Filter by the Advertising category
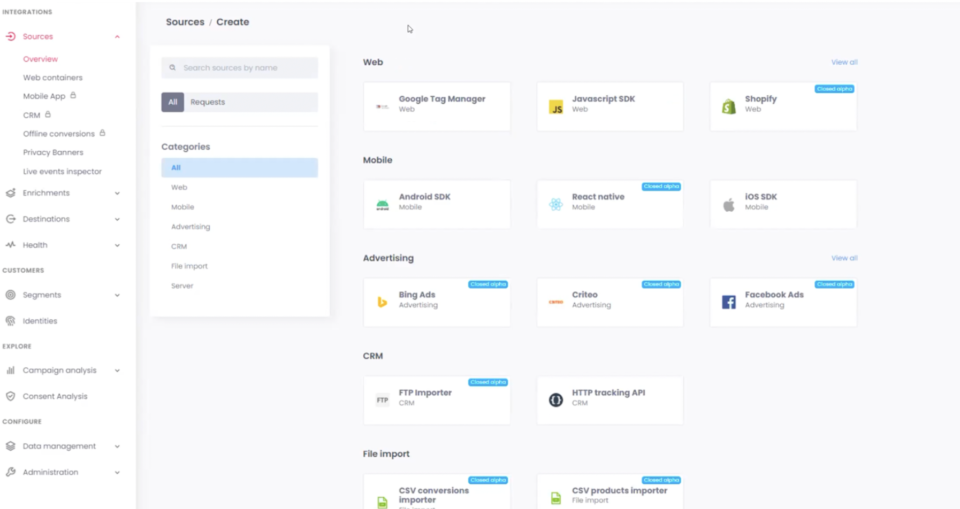The width and height of the screenshot is (960, 509). [190, 227]
